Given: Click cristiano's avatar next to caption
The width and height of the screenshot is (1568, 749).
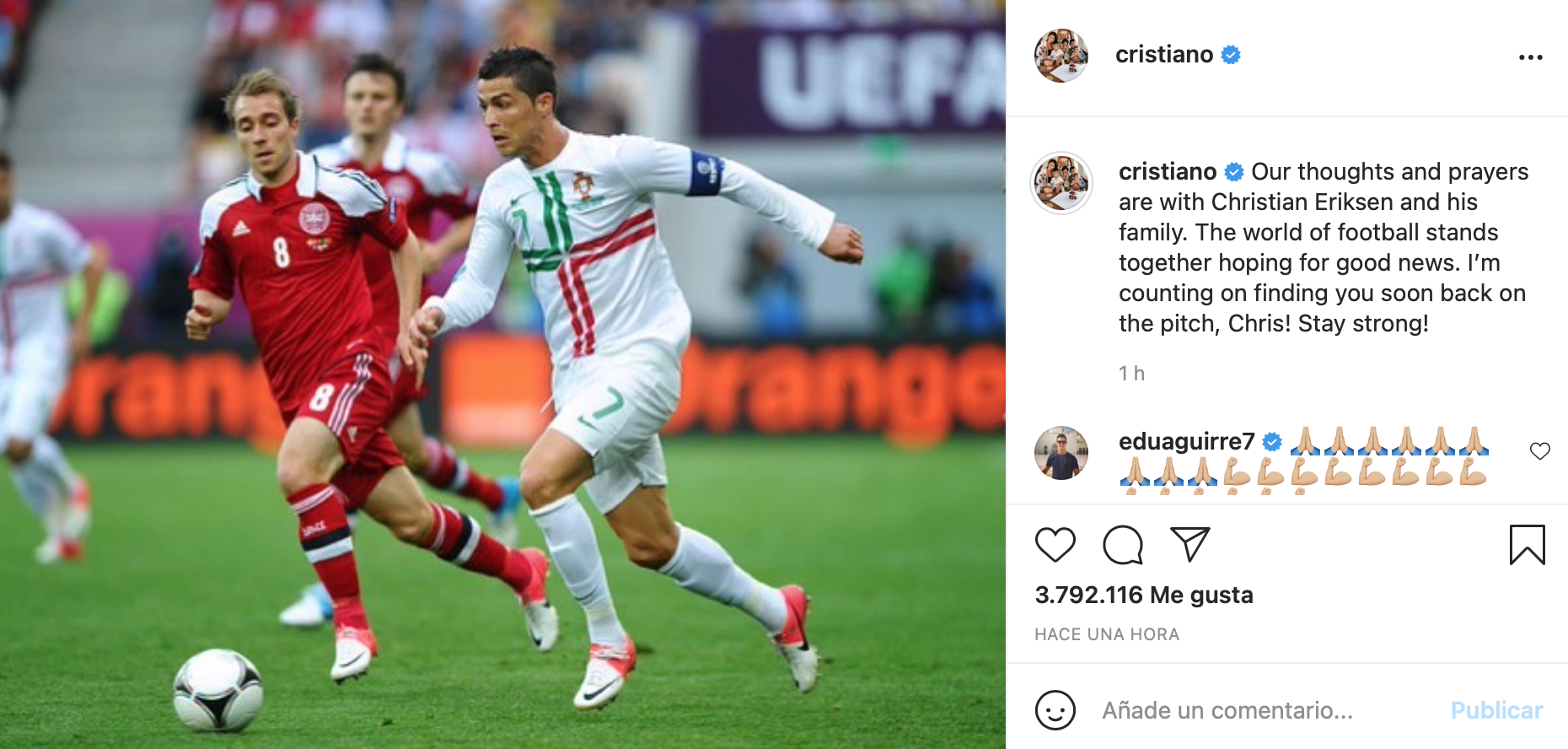Looking at the screenshot, I should 1061,183.
